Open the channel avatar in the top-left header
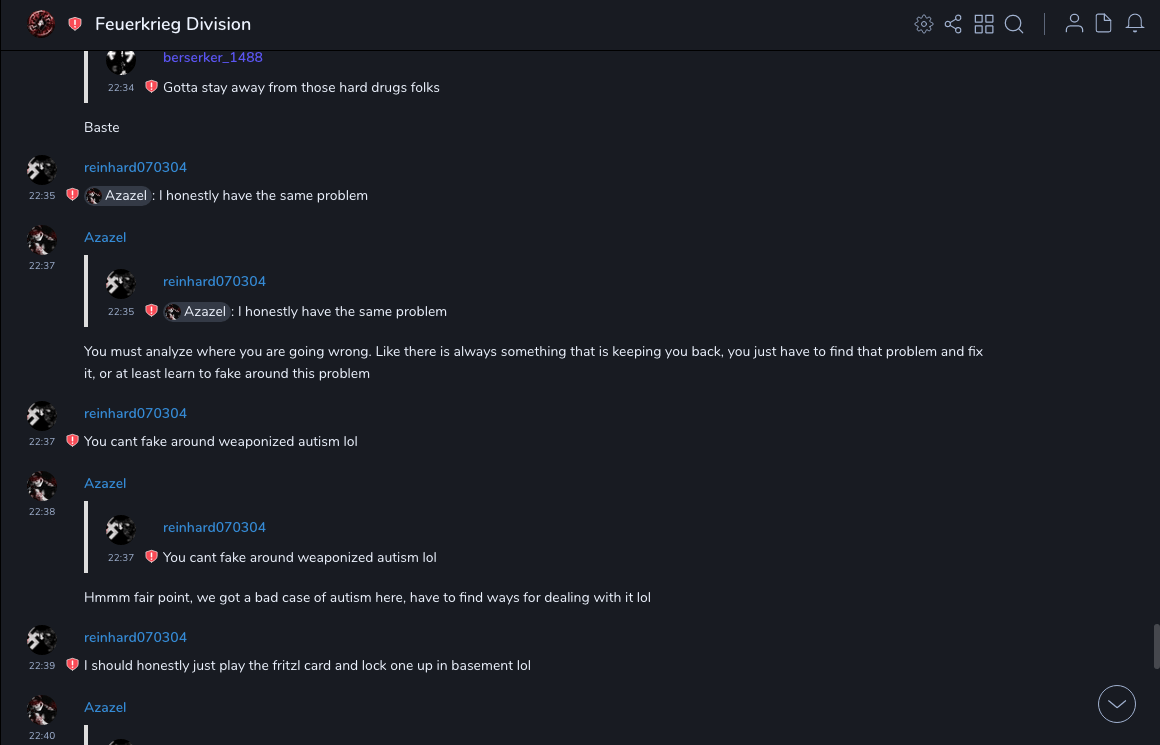 41,24
